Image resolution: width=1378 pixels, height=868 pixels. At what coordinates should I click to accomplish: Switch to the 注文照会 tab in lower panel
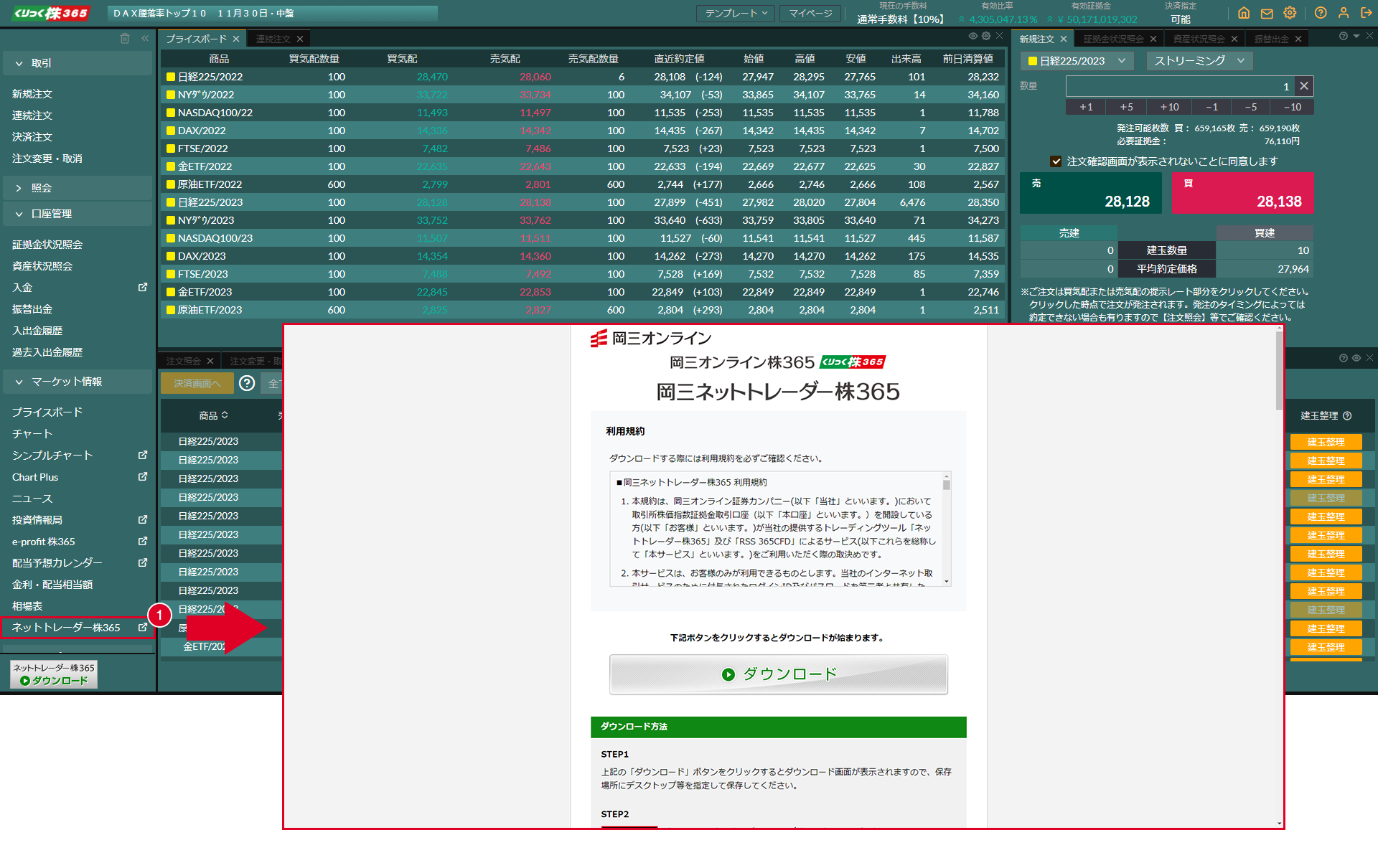coord(189,361)
